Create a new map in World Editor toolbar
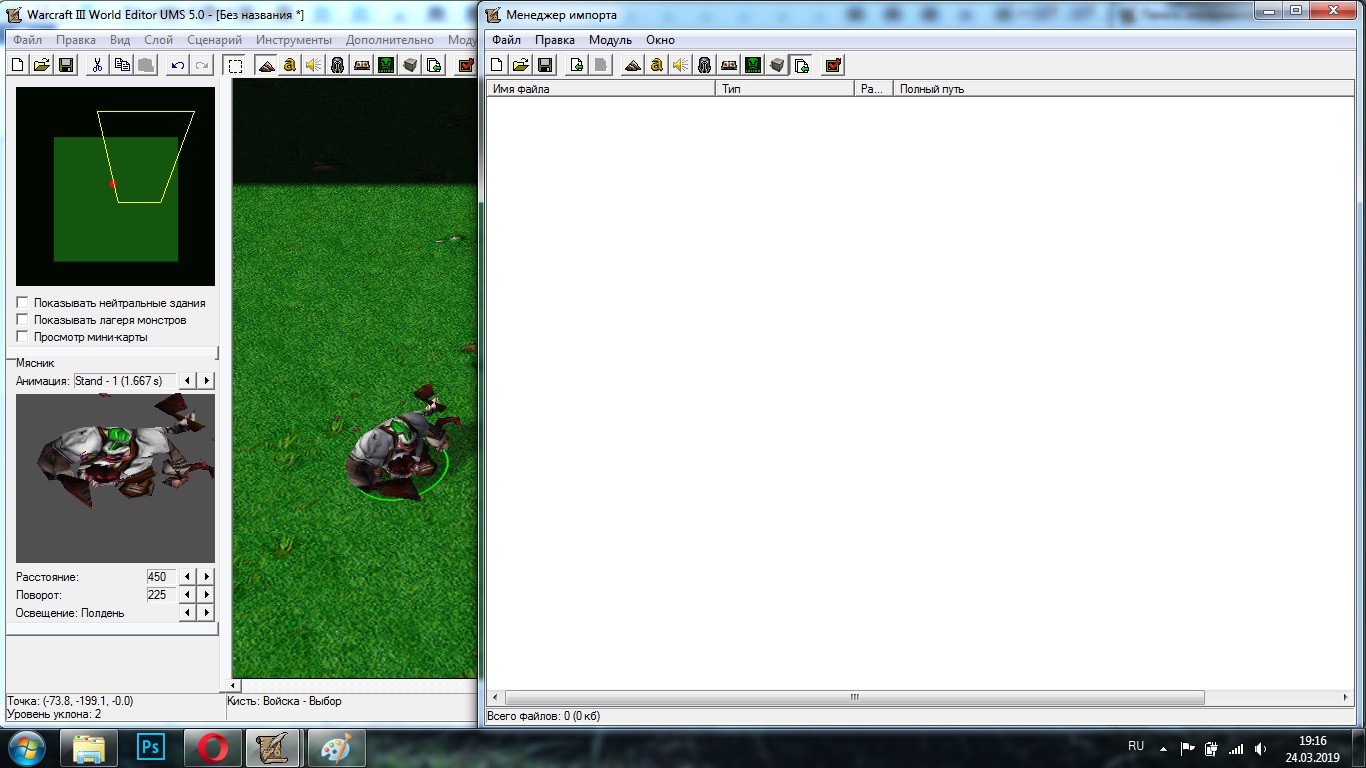Image resolution: width=1366 pixels, height=768 pixels. point(18,65)
